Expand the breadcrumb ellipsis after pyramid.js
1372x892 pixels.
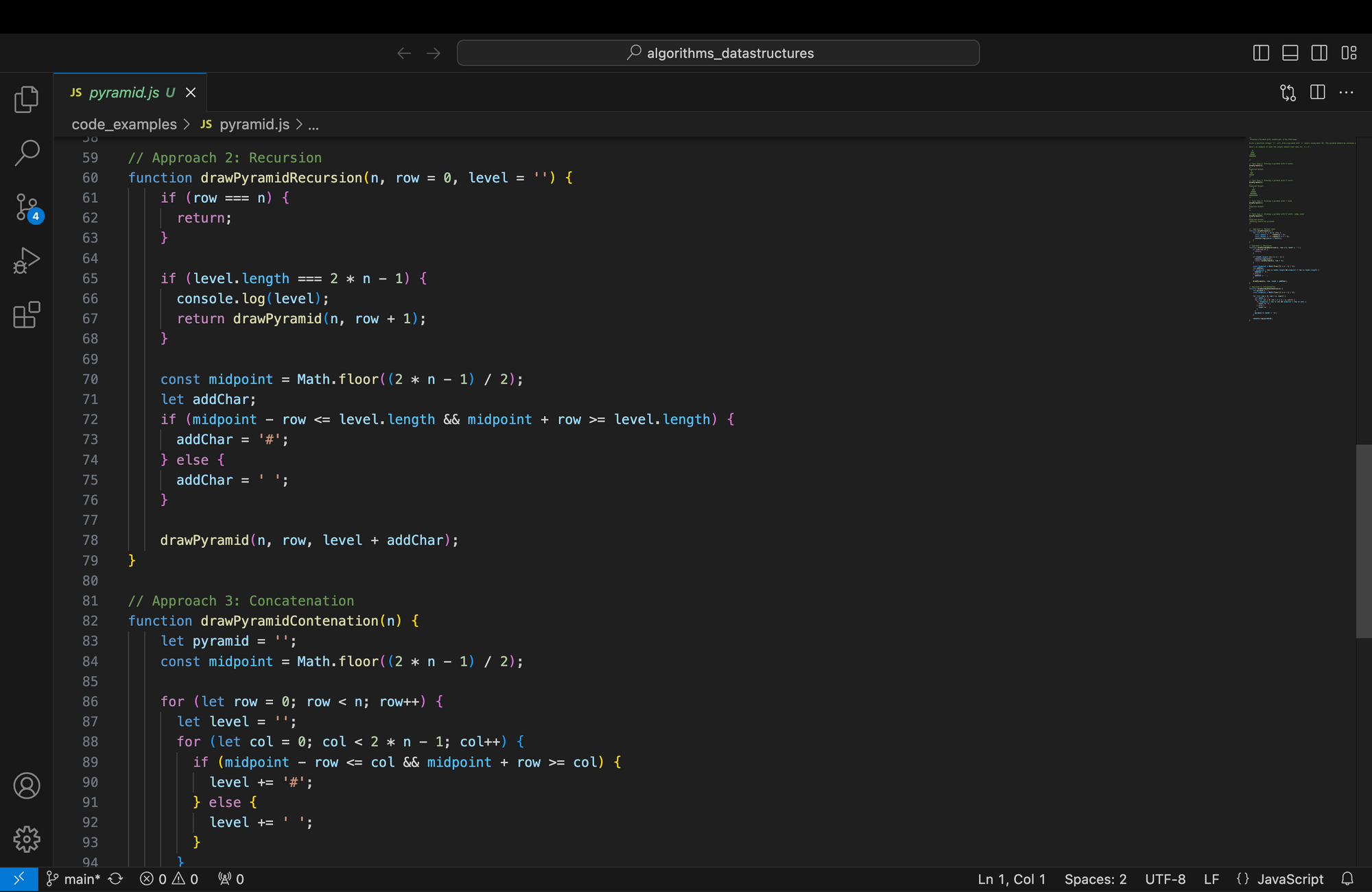pos(313,124)
